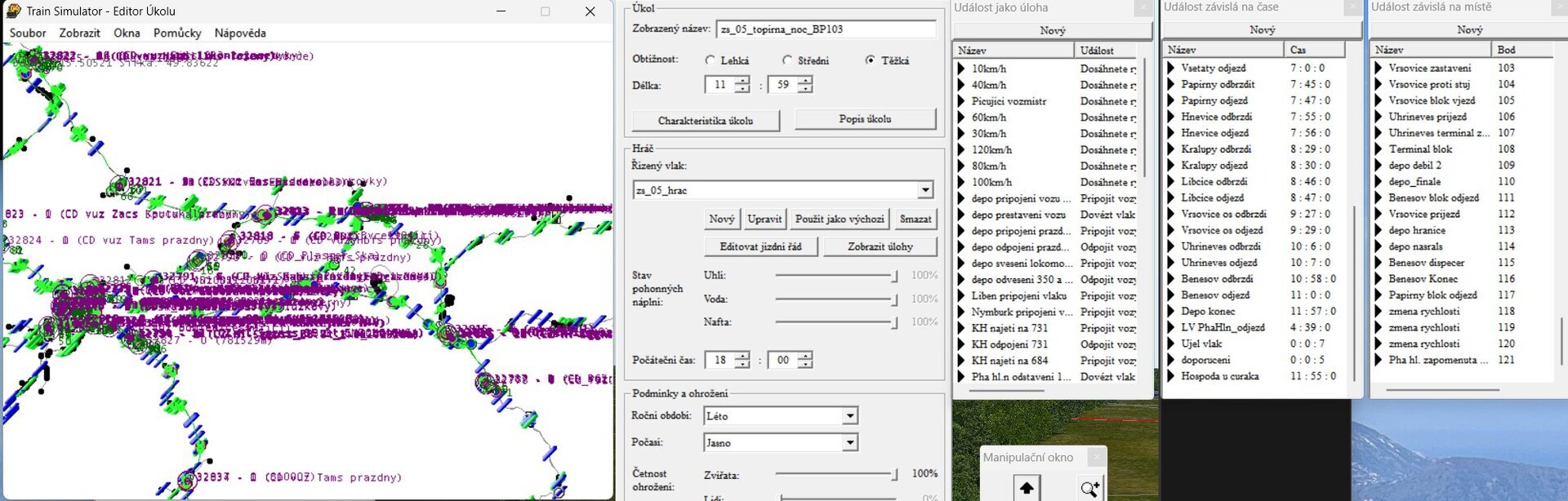This screenshot has width=1568, height=501.
Task: Click arrow icon beside Hospoda u curaka
Action: pos(1170,376)
